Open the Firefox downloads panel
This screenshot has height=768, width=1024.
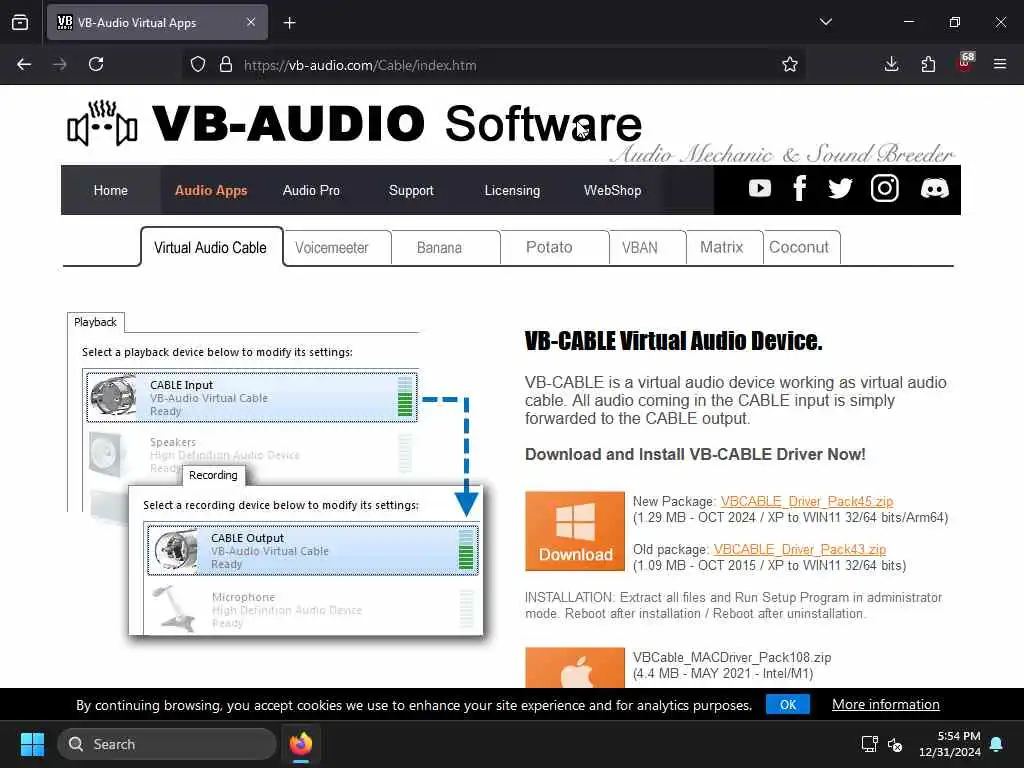tap(891, 64)
